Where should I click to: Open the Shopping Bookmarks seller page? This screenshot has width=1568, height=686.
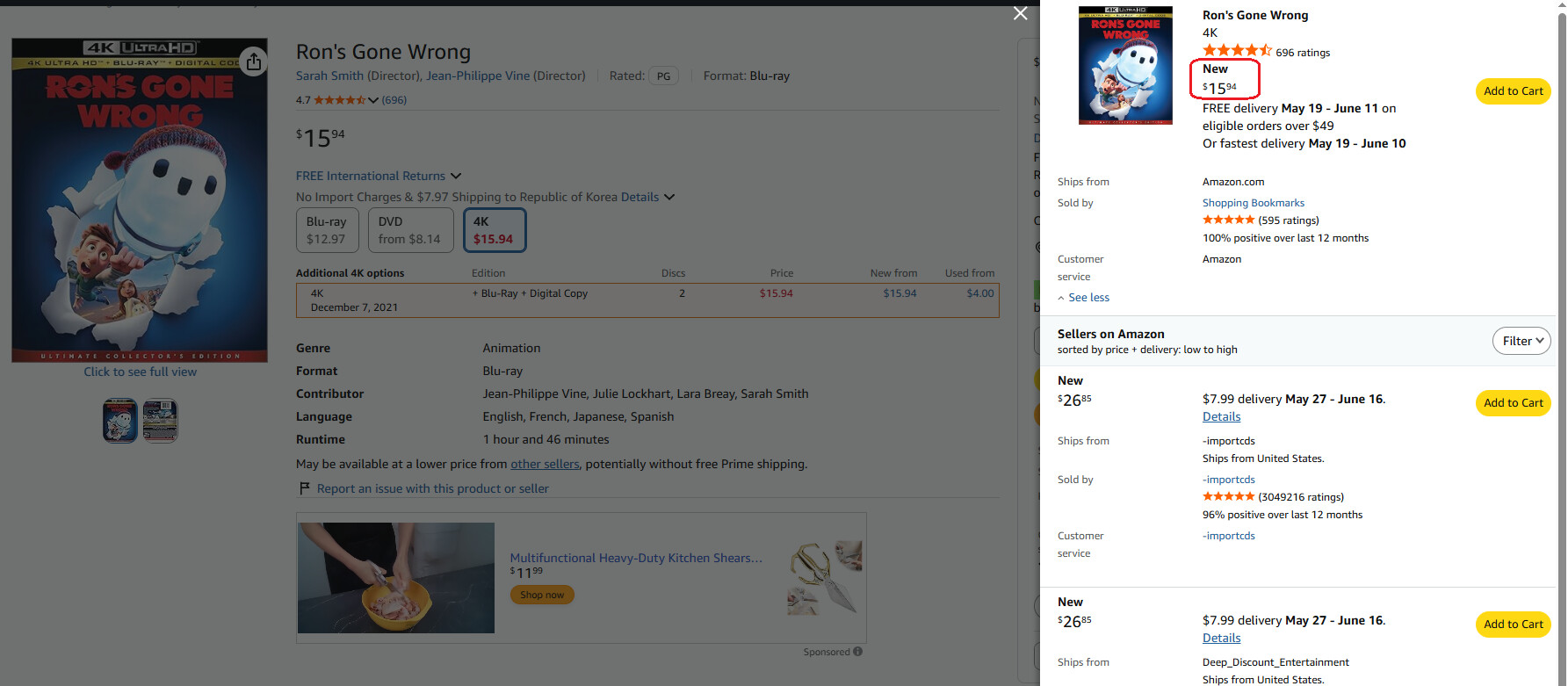click(1254, 203)
